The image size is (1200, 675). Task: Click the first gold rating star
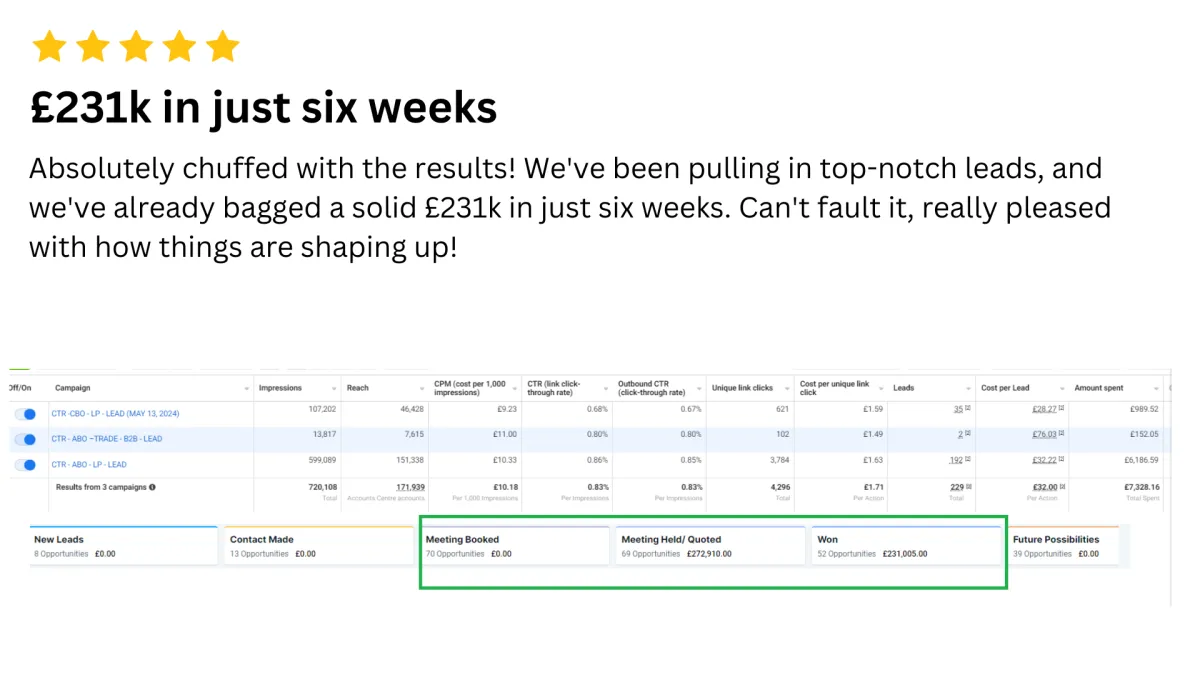point(48,46)
